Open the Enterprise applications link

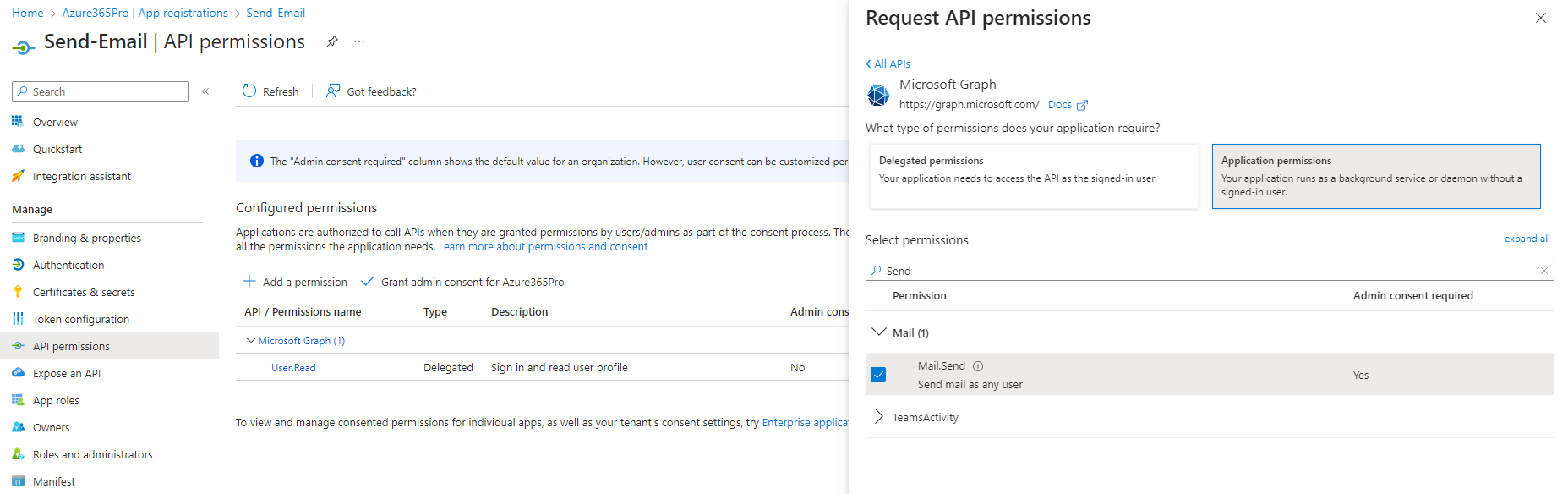point(806,423)
